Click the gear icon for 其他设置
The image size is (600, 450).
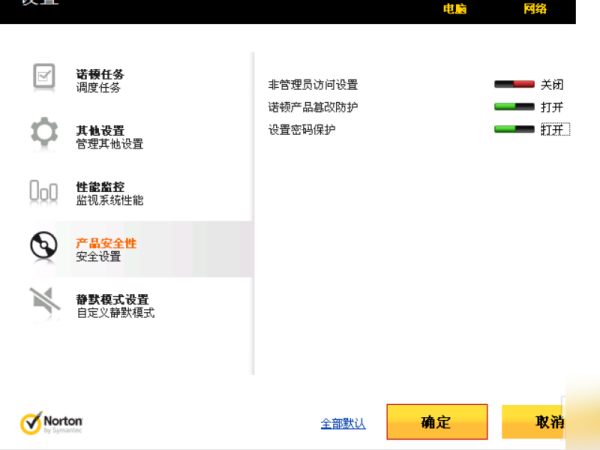tap(44, 132)
